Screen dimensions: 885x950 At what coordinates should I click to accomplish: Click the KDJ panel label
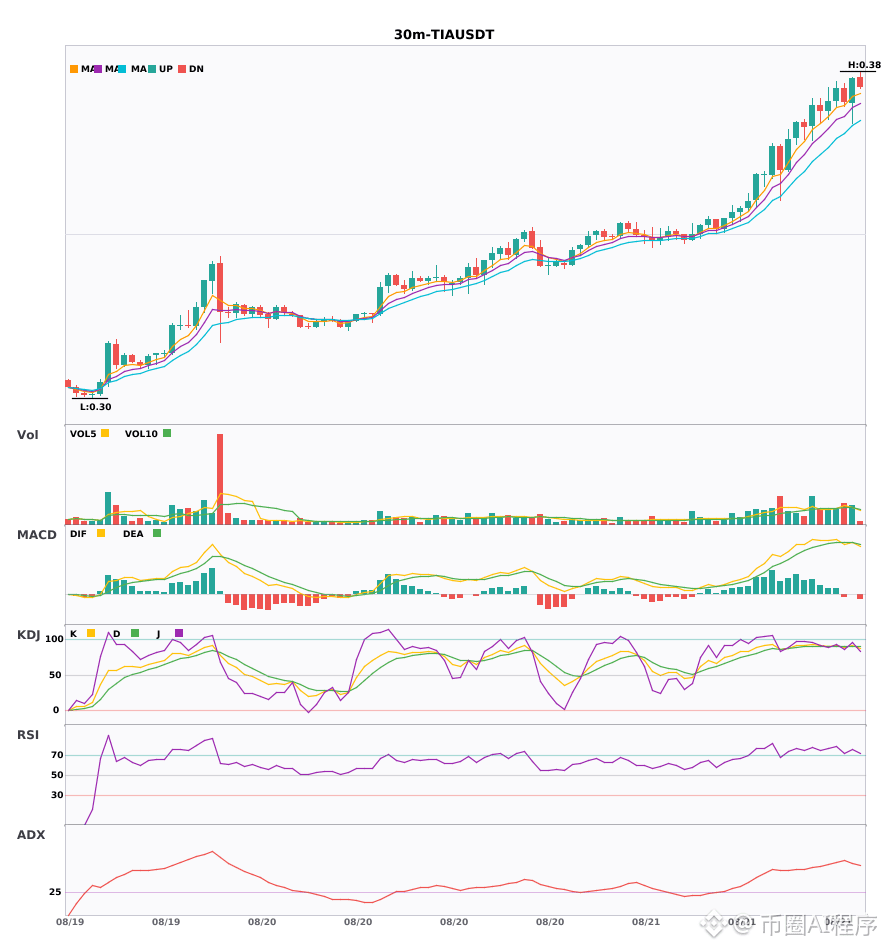tap(28, 635)
